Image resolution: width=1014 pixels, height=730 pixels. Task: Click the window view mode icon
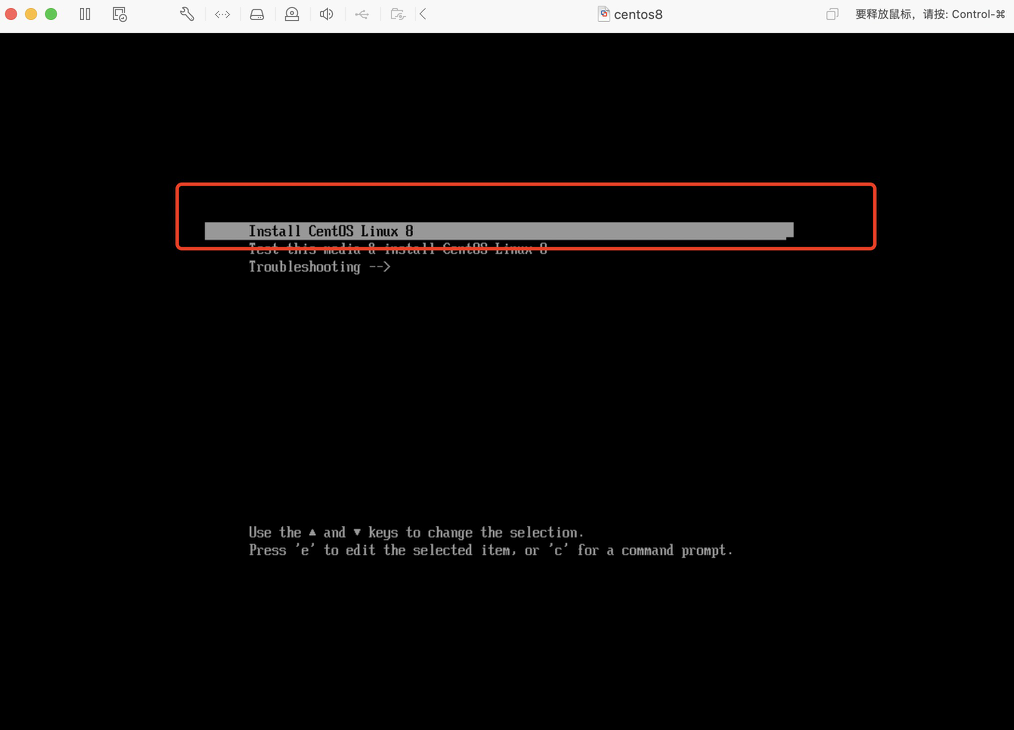click(x=832, y=14)
